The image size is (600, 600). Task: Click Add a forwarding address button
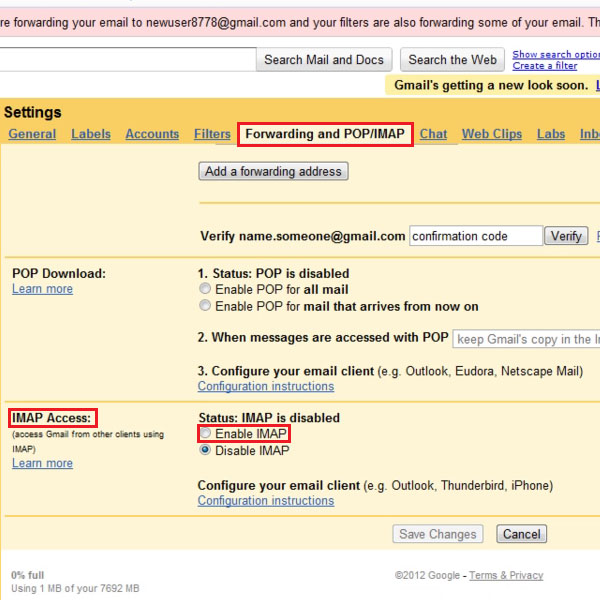coord(273,171)
